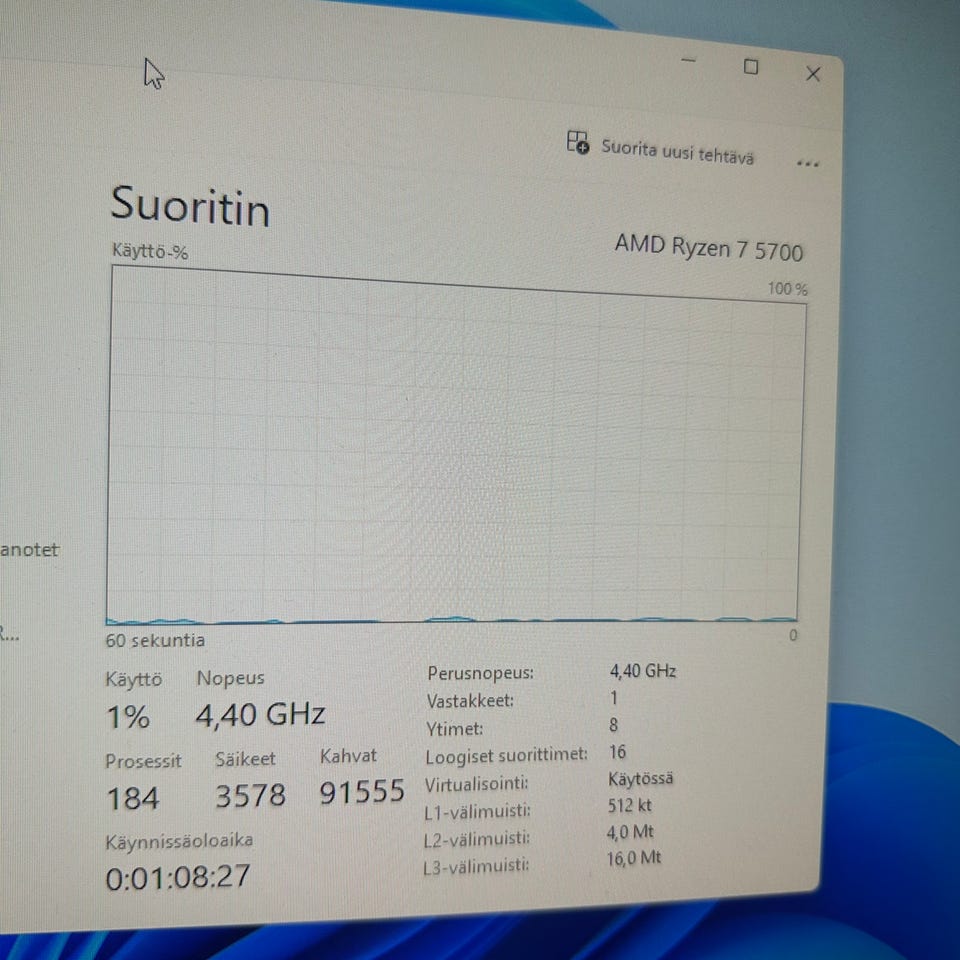Click the Kahvat value 91555
This screenshot has height=960, width=960.
[x=362, y=792]
